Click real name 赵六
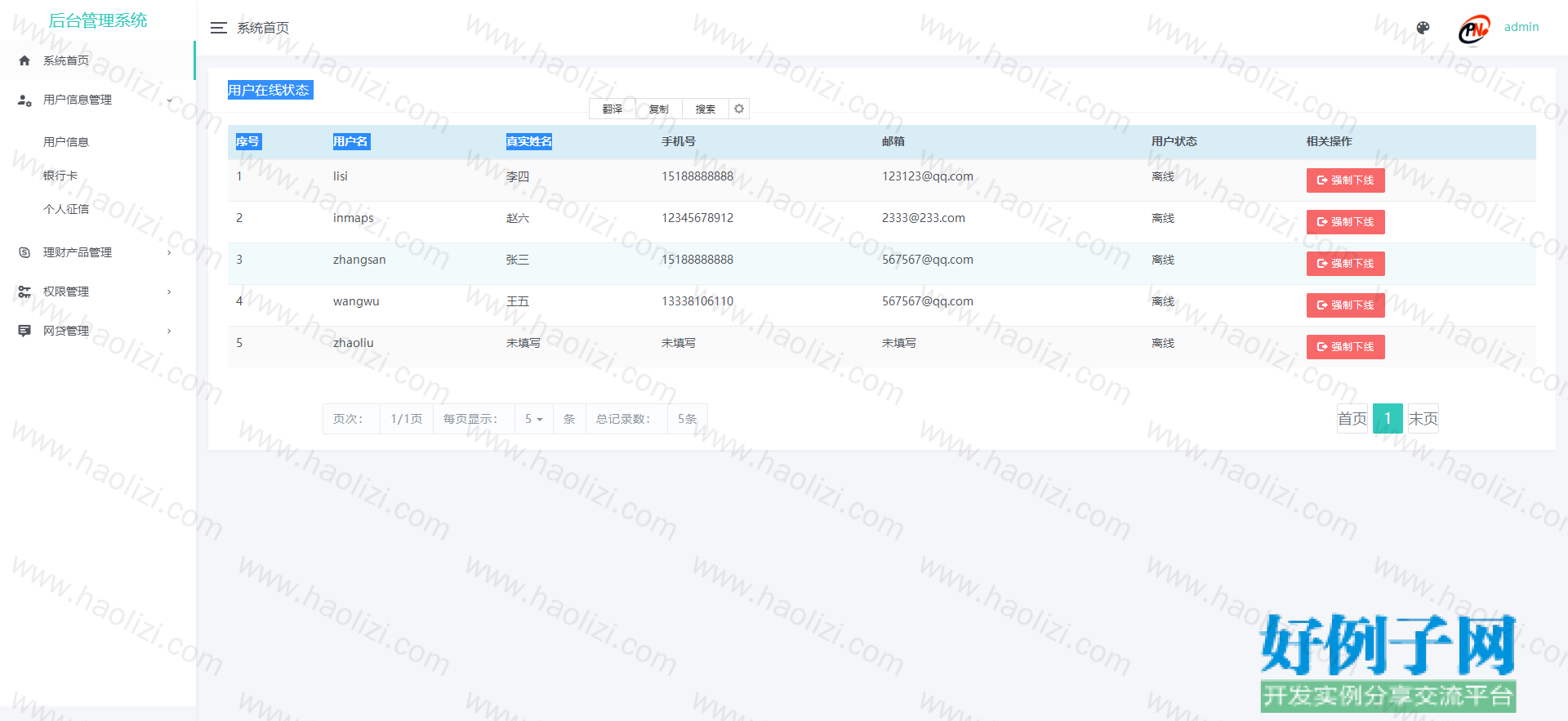The height and width of the screenshot is (721, 1568). coord(518,218)
